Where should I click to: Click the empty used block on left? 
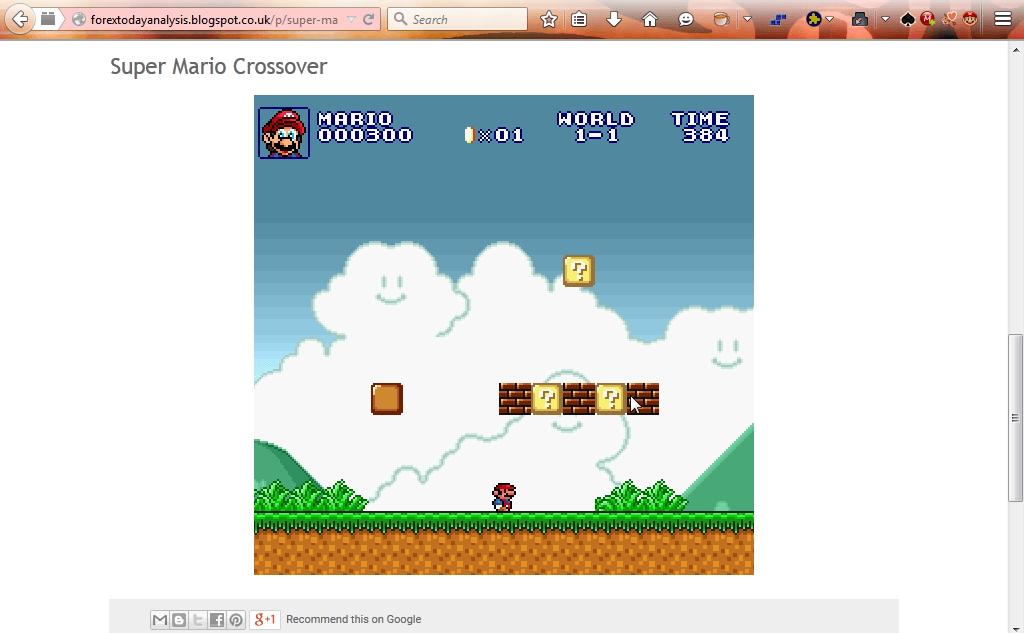(387, 398)
